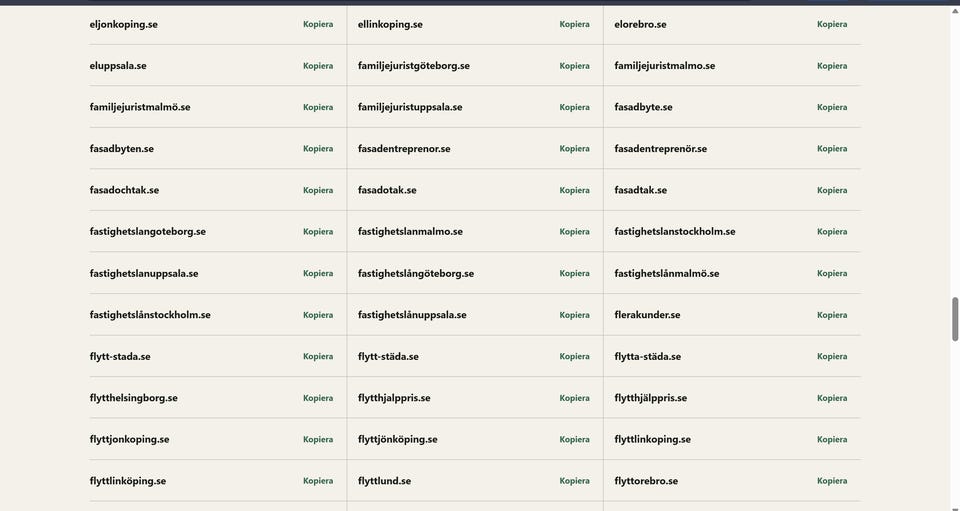Click the domain text familjejuristgöteborg.se

click(x=414, y=65)
